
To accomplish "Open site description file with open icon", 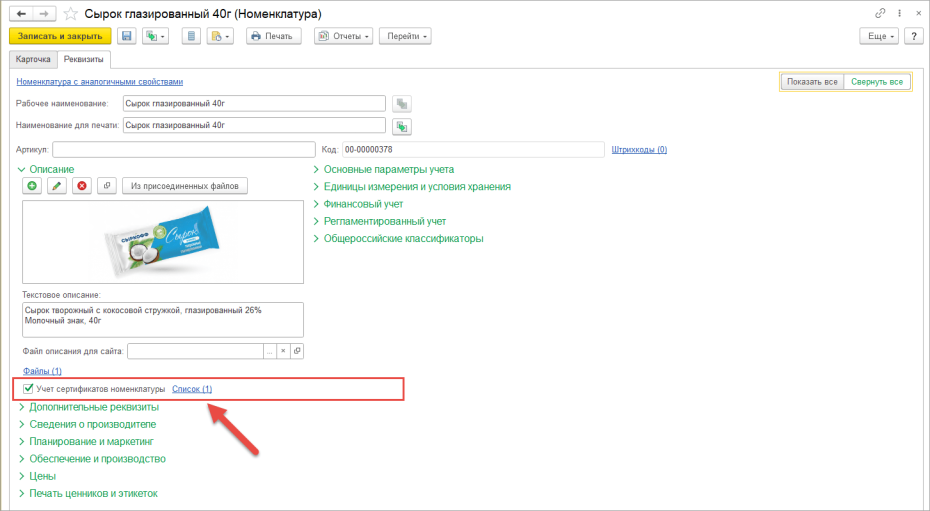I will (297, 351).
